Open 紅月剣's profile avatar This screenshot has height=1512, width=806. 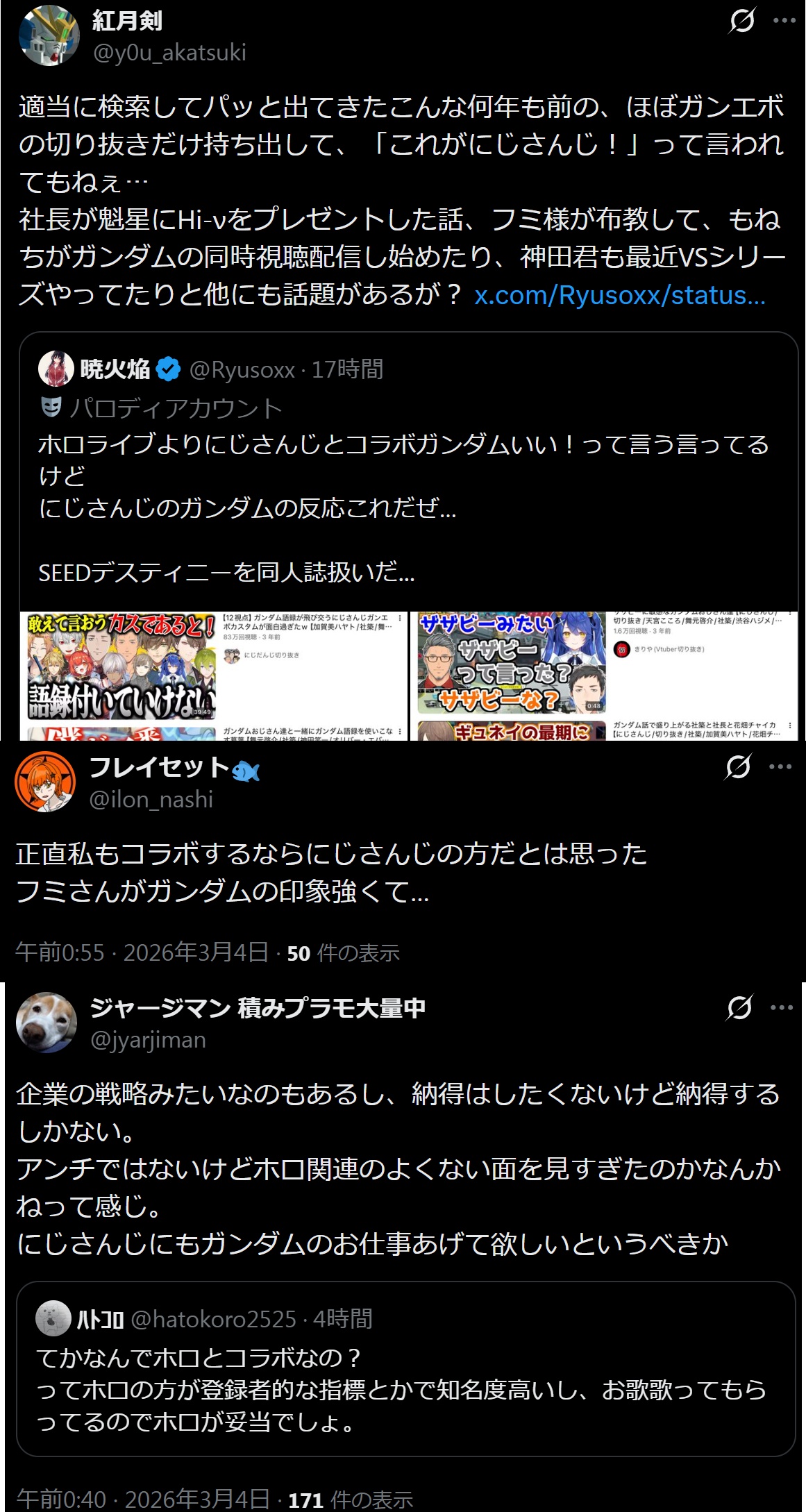tap(49, 35)
